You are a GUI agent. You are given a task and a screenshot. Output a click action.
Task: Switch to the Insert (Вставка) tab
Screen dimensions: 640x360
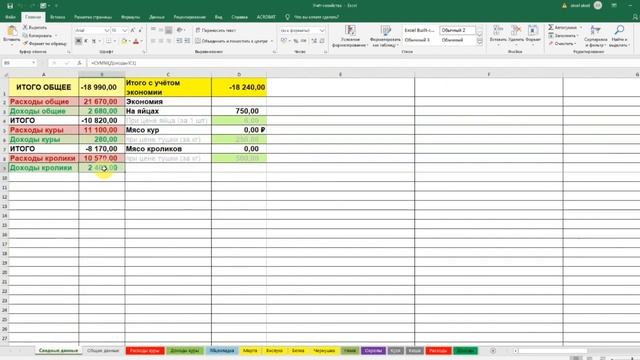tap(58, 17)
